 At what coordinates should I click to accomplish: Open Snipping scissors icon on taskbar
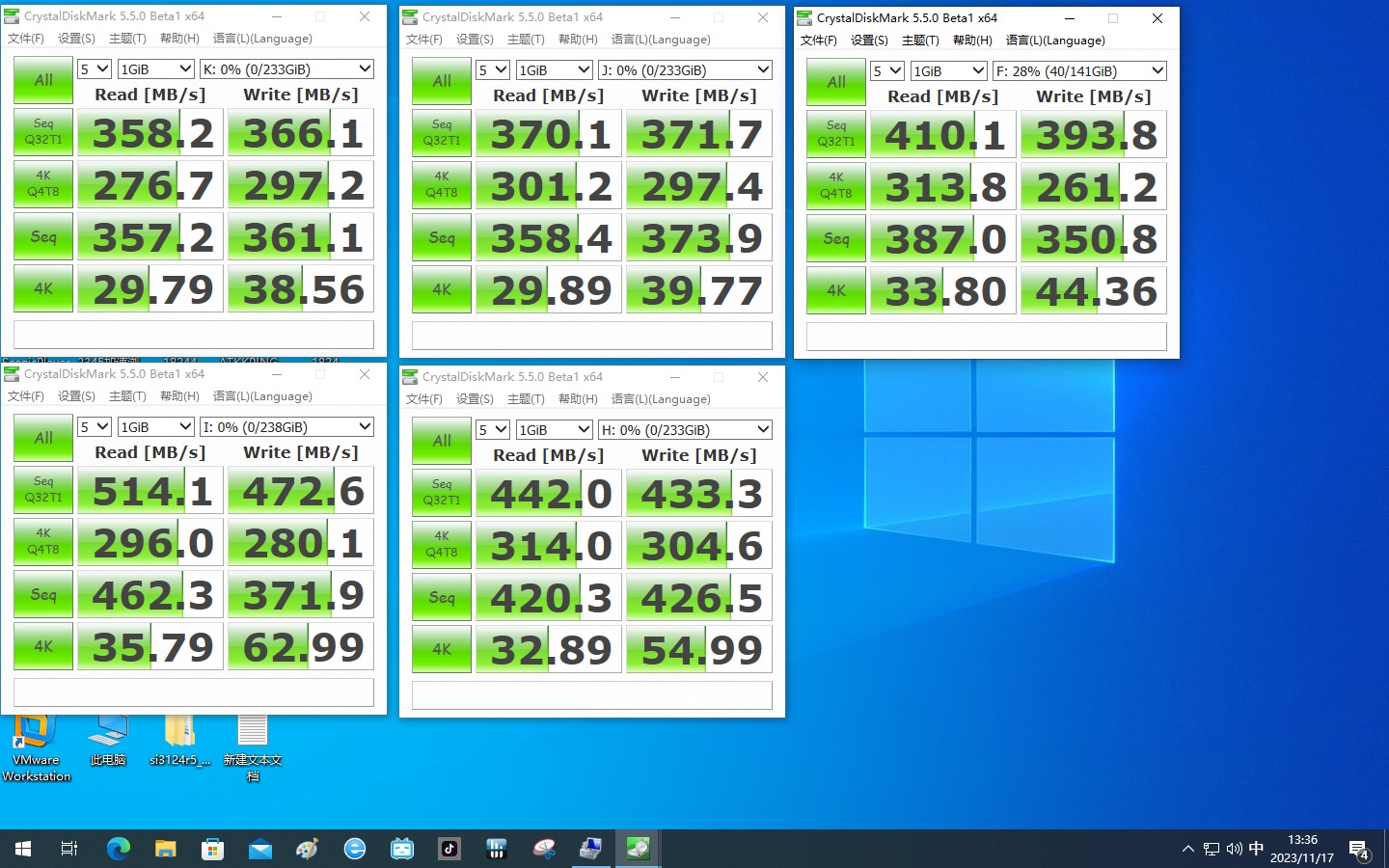(x=544, y=849)
